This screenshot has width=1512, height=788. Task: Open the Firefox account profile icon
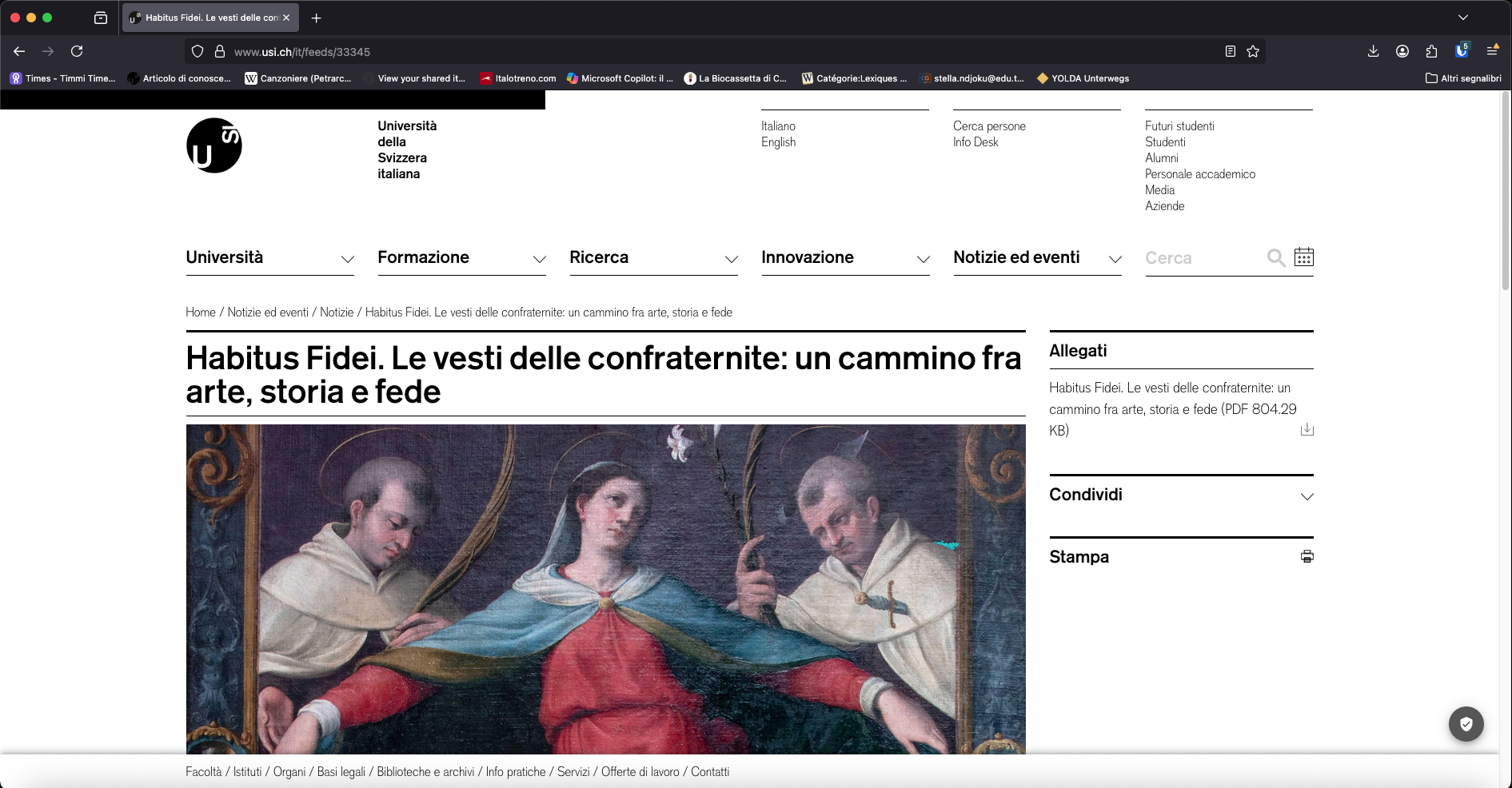[1402, 51]
